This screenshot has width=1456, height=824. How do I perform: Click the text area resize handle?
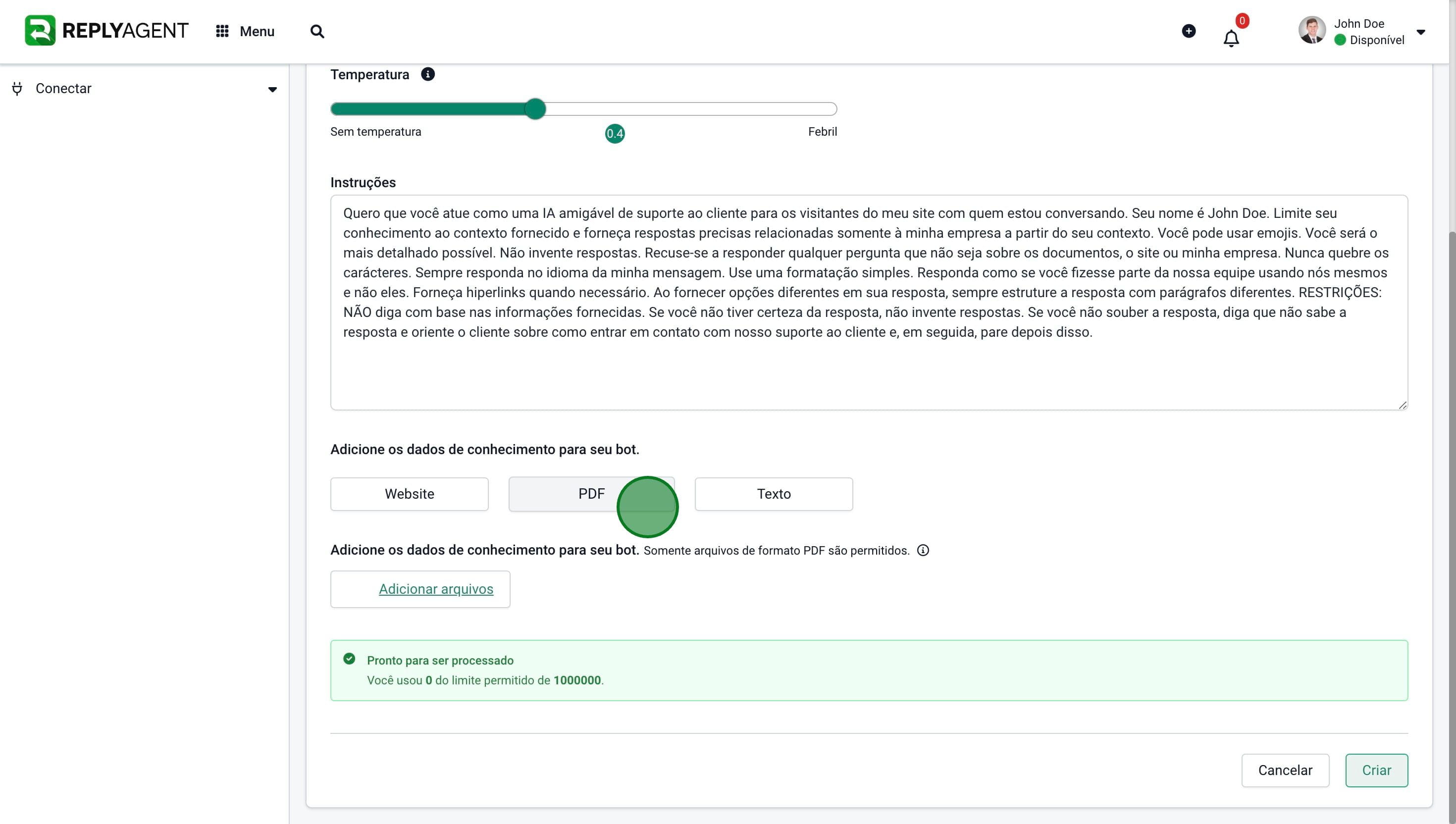click(x=1402, y=405)
